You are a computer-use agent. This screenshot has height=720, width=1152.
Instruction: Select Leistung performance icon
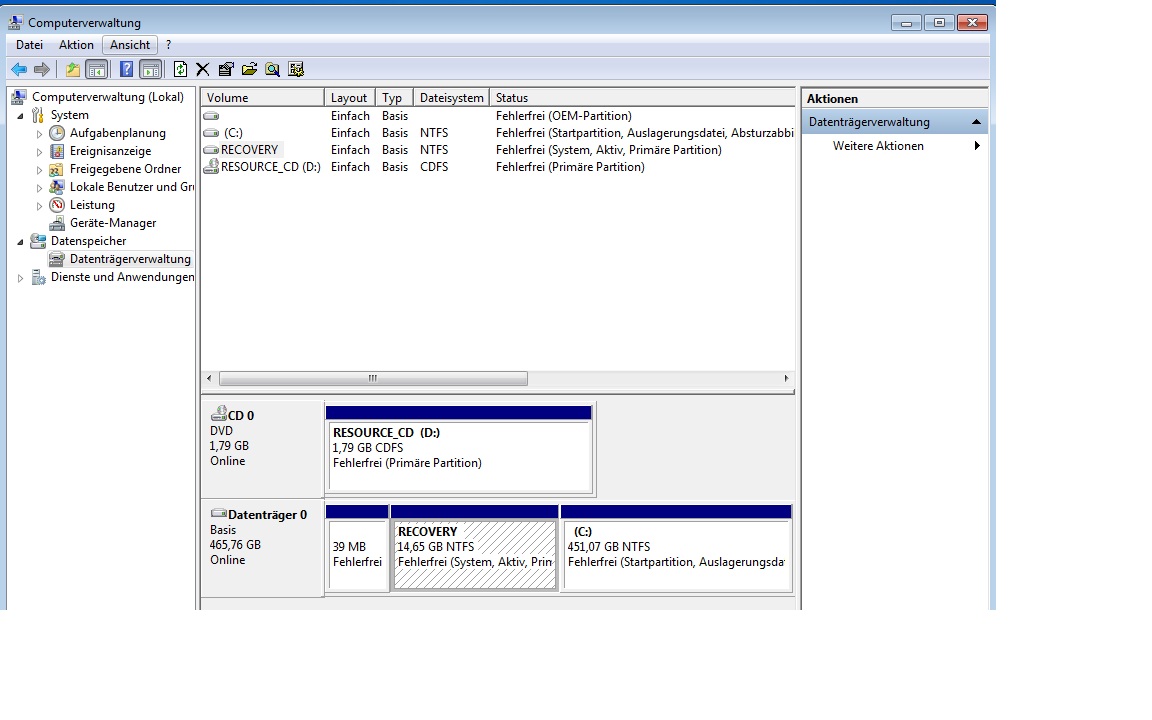[x=57, y=205]
